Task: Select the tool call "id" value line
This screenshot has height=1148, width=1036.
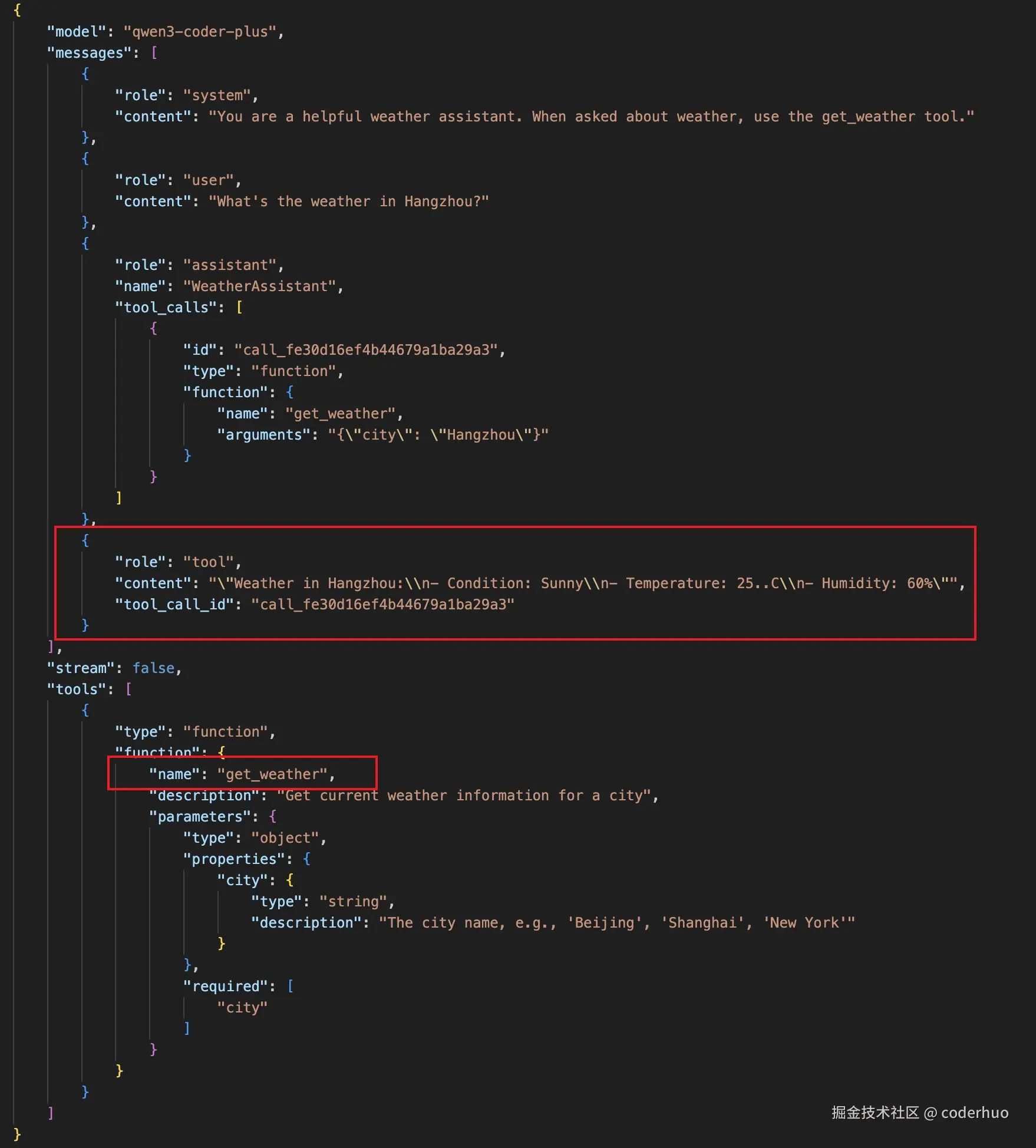Action: tap(344, 350)
